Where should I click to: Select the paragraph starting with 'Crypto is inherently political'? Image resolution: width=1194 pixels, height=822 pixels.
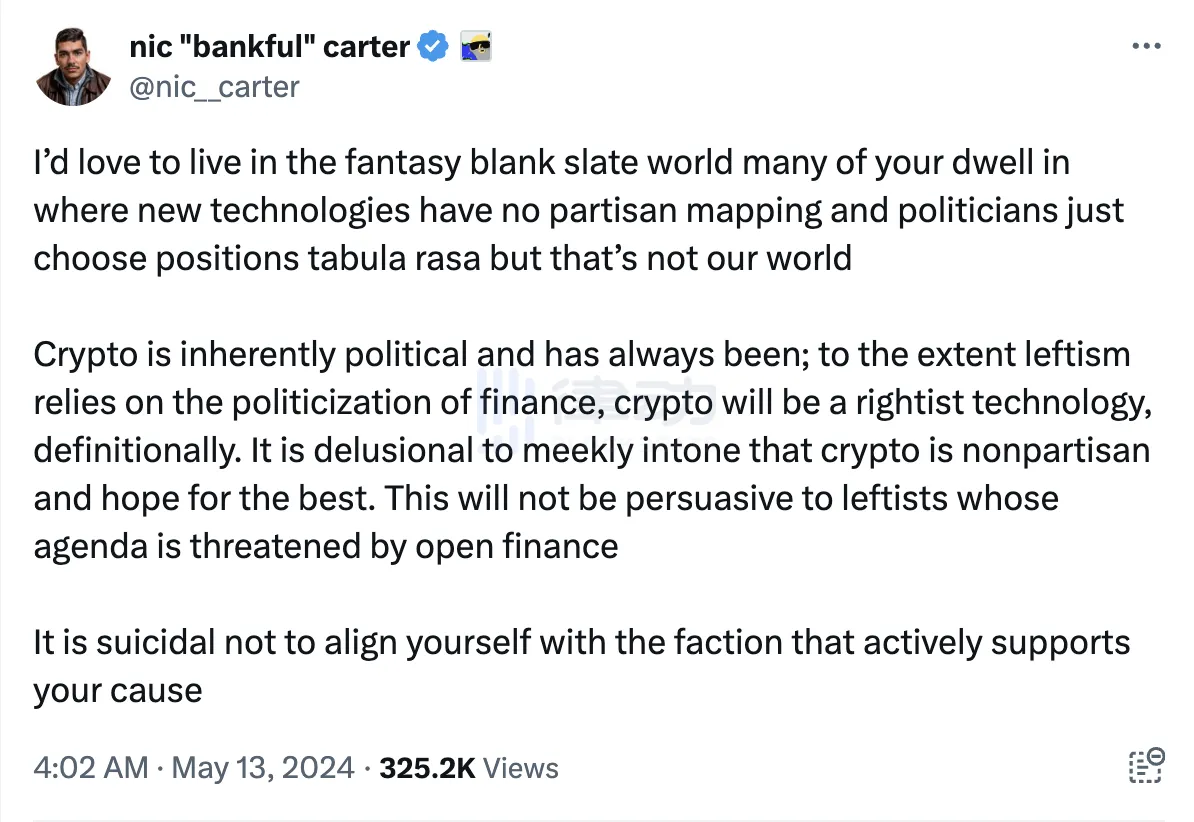[x=580, y=450]
